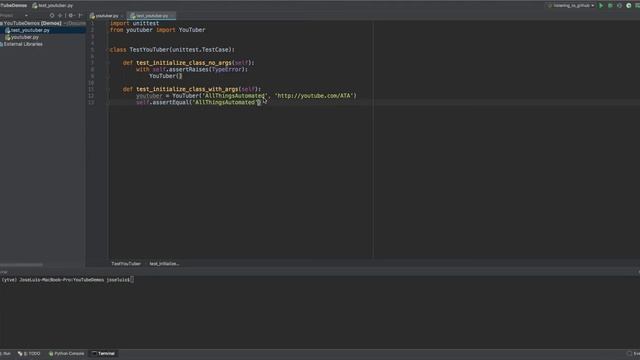Open the run configuration dropdown
640x360 pixels.
coord(571,6)
